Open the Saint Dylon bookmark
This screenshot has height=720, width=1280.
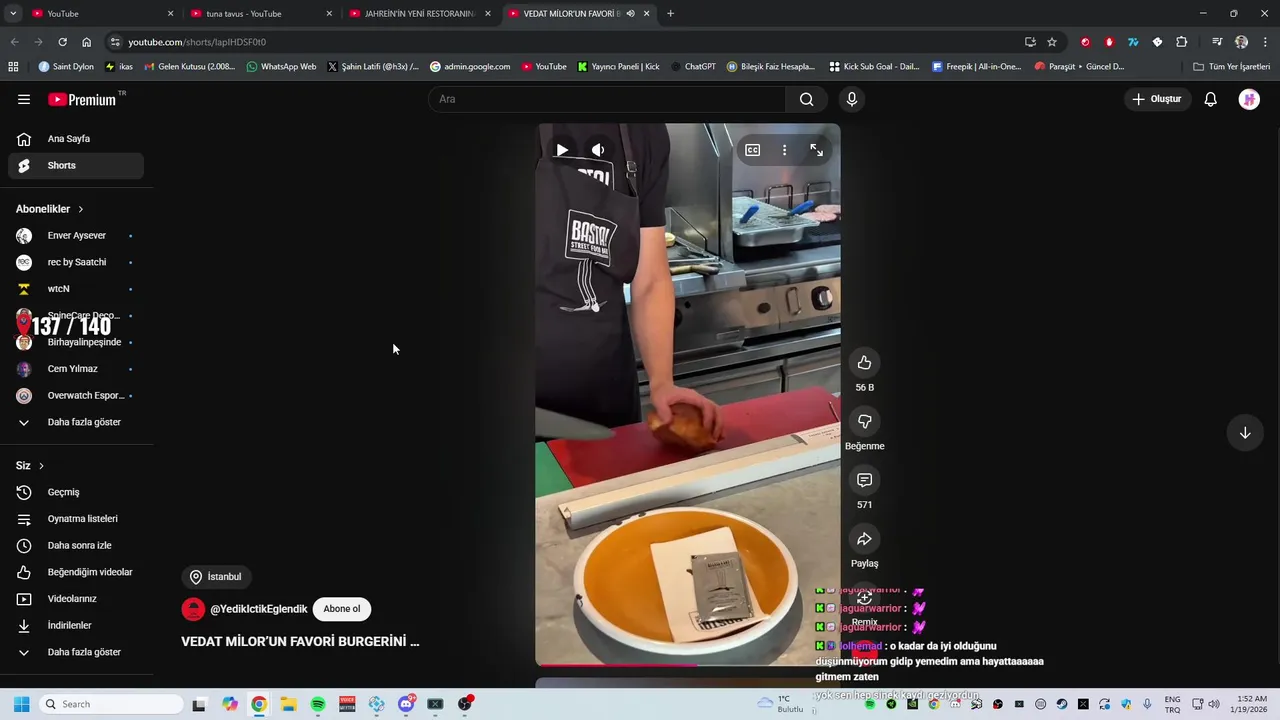click(66, 67)
